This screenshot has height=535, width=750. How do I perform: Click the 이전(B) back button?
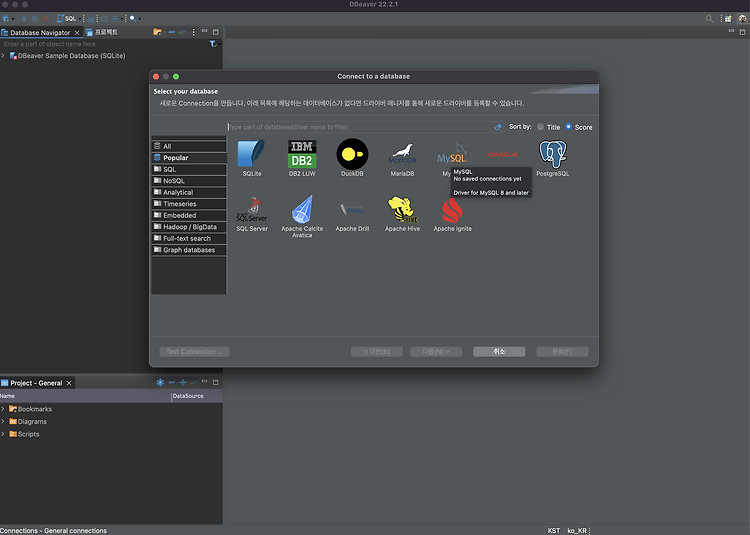pyautogui.click(x=377, y=351)
